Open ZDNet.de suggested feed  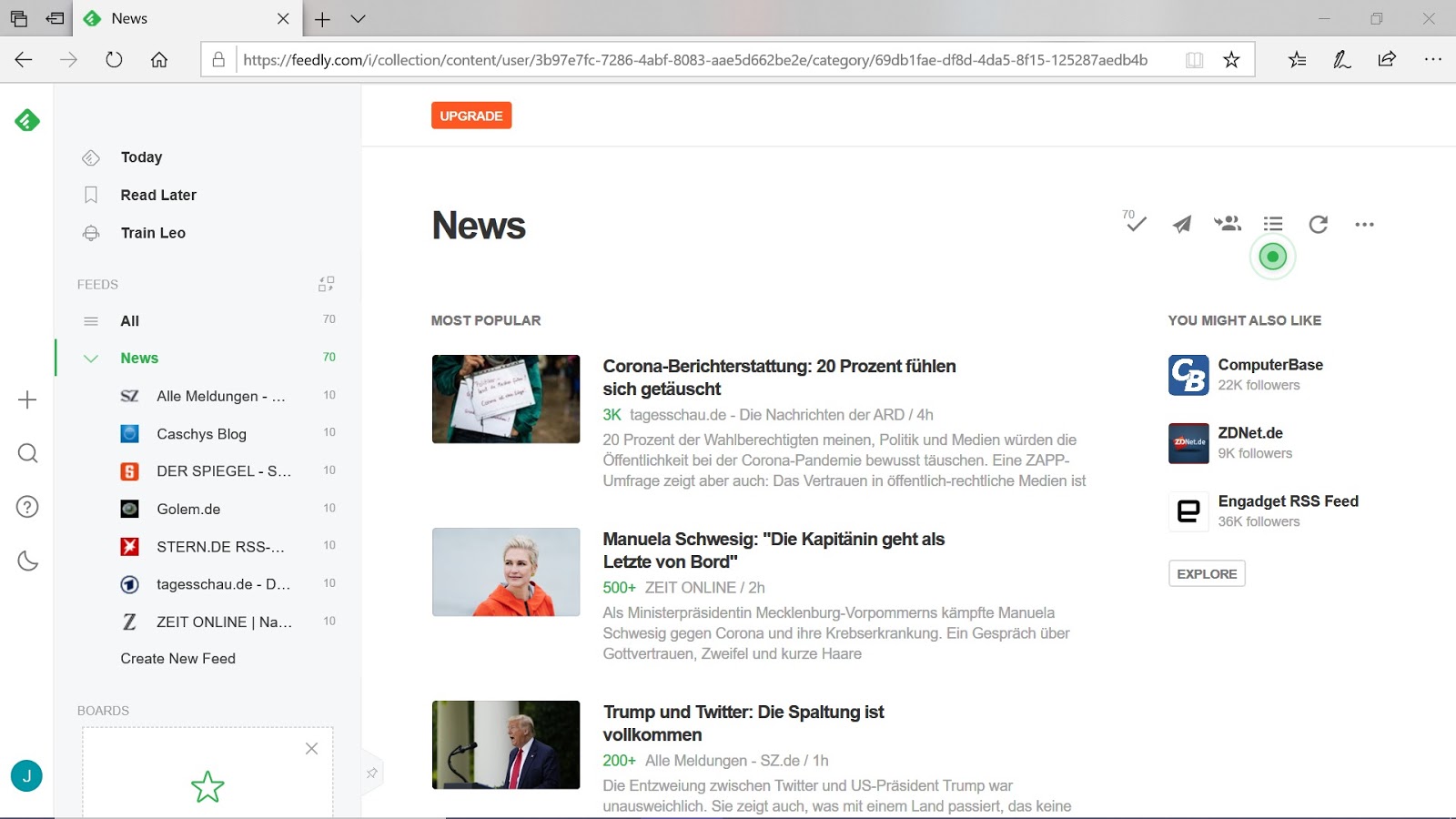1250,433
